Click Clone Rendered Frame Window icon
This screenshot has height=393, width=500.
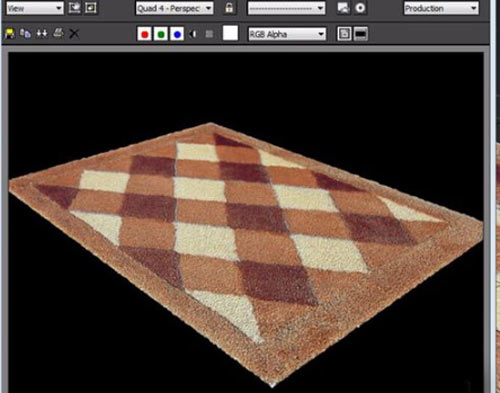tap(42, 34)
